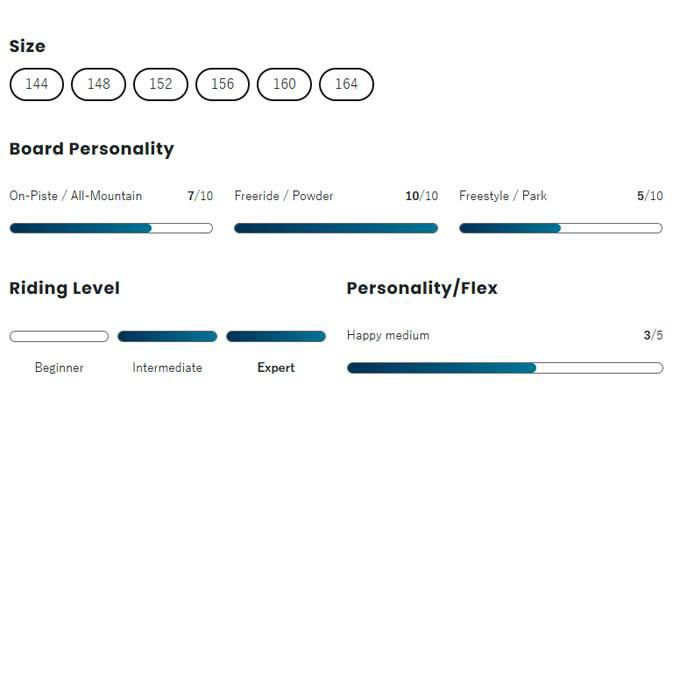Image resolution: width=680 pixels, height=680 pixels.
Task: Click the On-Piste / All-Mountain label
Action: point(76,196)
